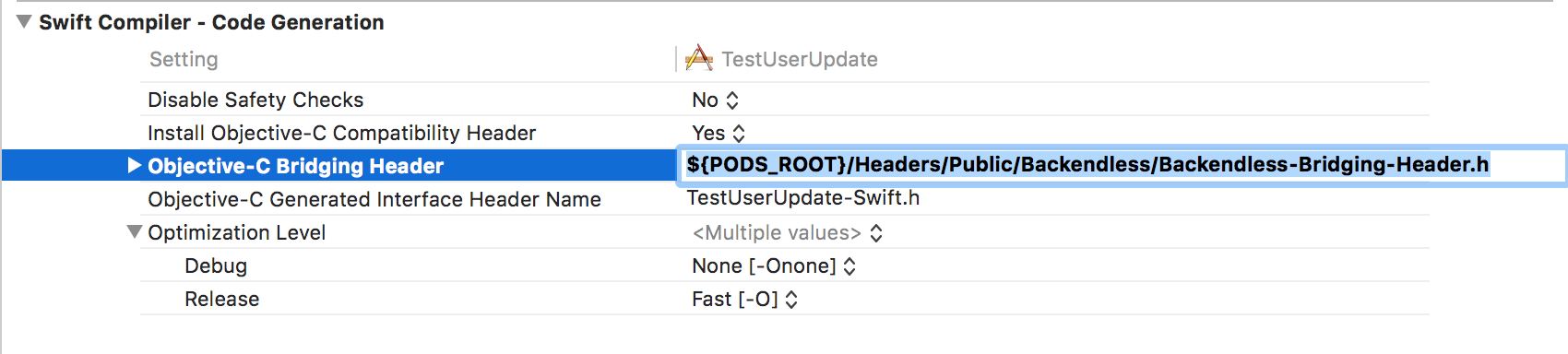1568x354 pixels.
Task: Open the Install Objective-C Compatibility Header Yes popup
Action: pyautogui.click(x=719, y=133)
